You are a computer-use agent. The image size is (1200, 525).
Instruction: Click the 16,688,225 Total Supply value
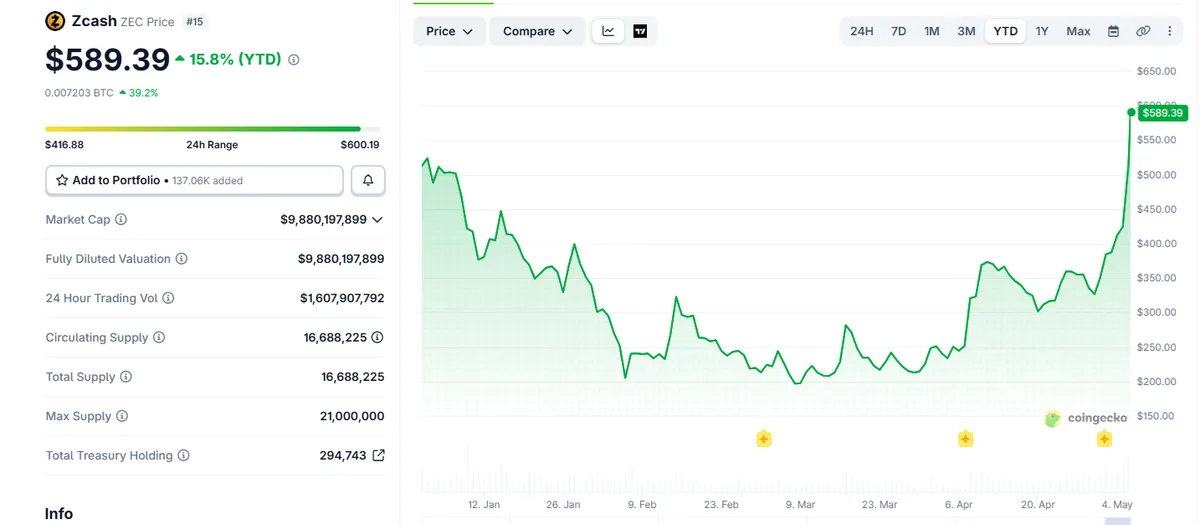353,377
